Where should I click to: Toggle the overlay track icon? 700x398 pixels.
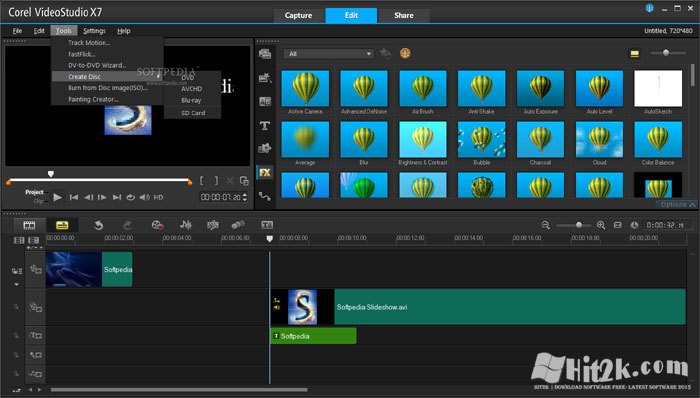click(x=35, y=307)
